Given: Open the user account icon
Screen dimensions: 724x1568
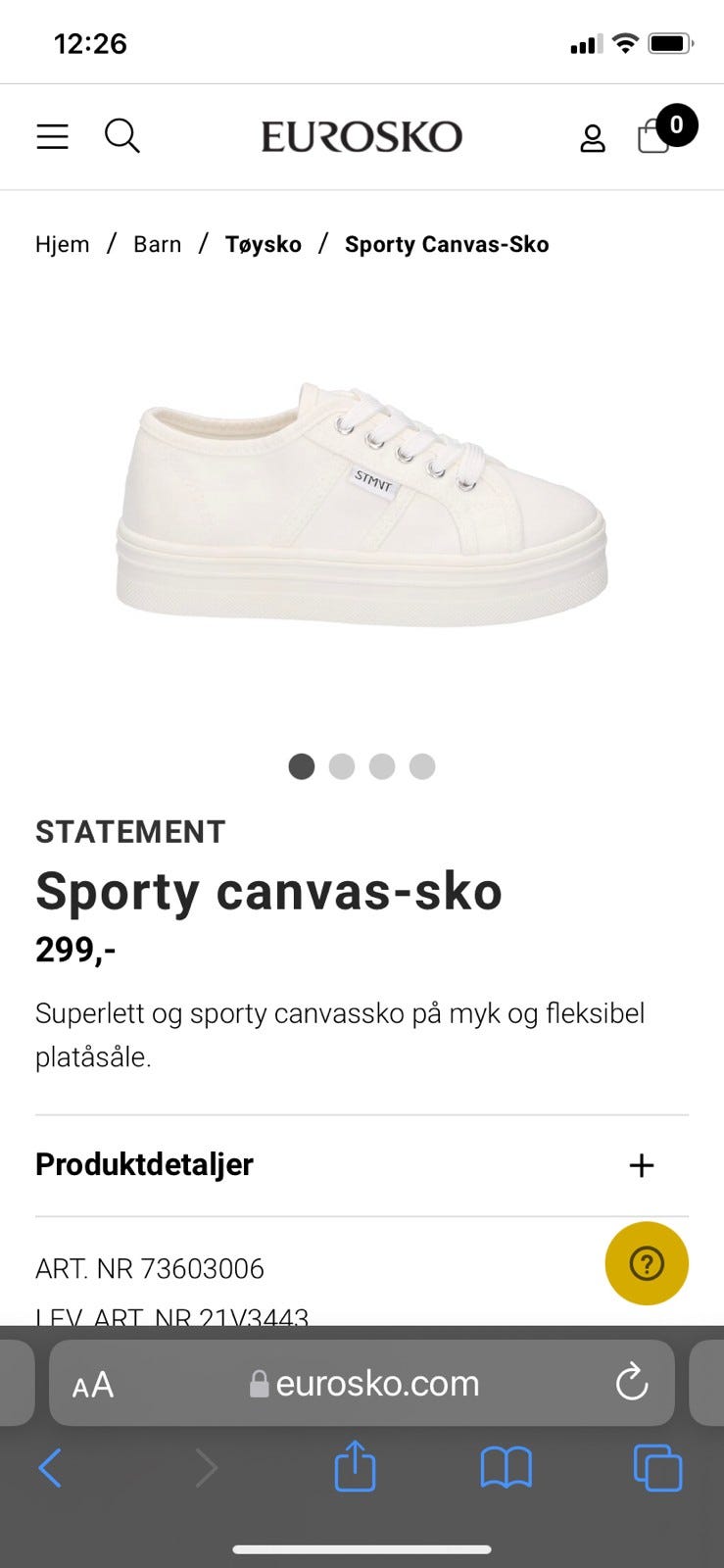Looking at the screenshot, I should point(592,138).
